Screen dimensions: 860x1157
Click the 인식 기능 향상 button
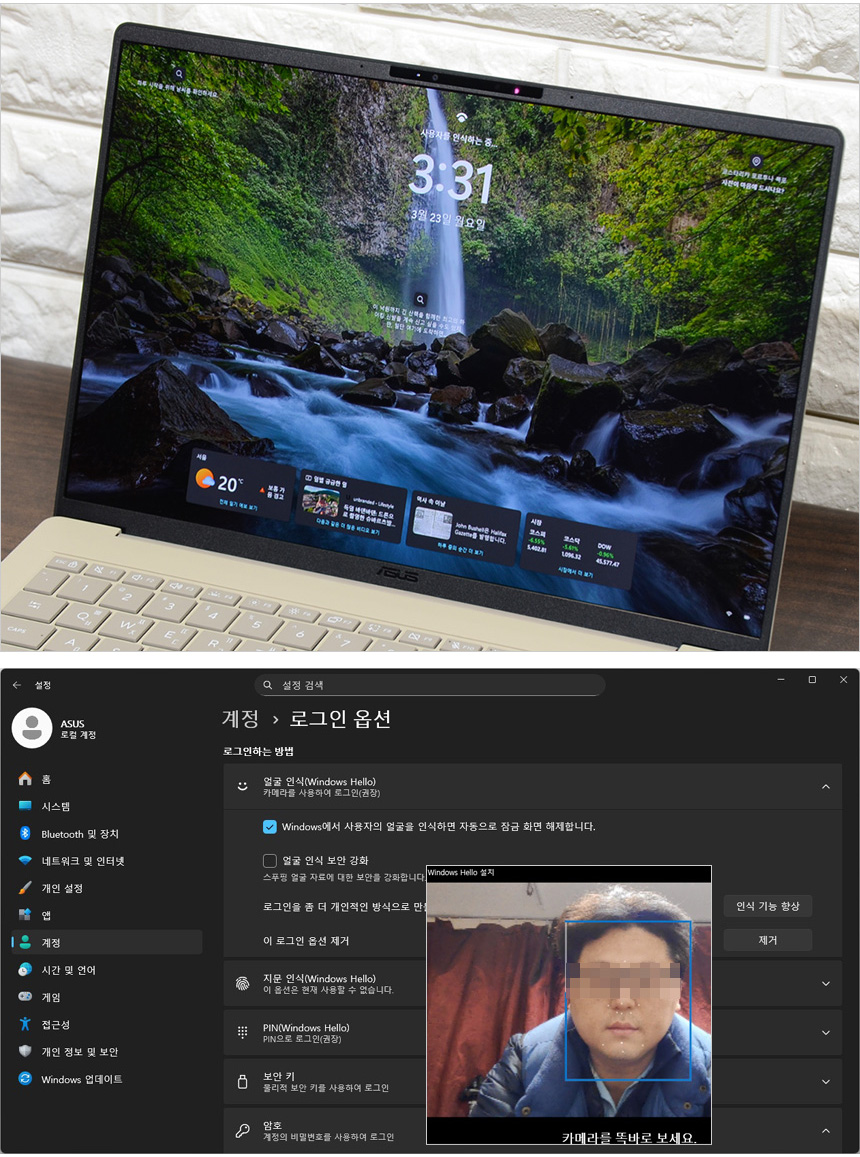click(x=767, y=906)
